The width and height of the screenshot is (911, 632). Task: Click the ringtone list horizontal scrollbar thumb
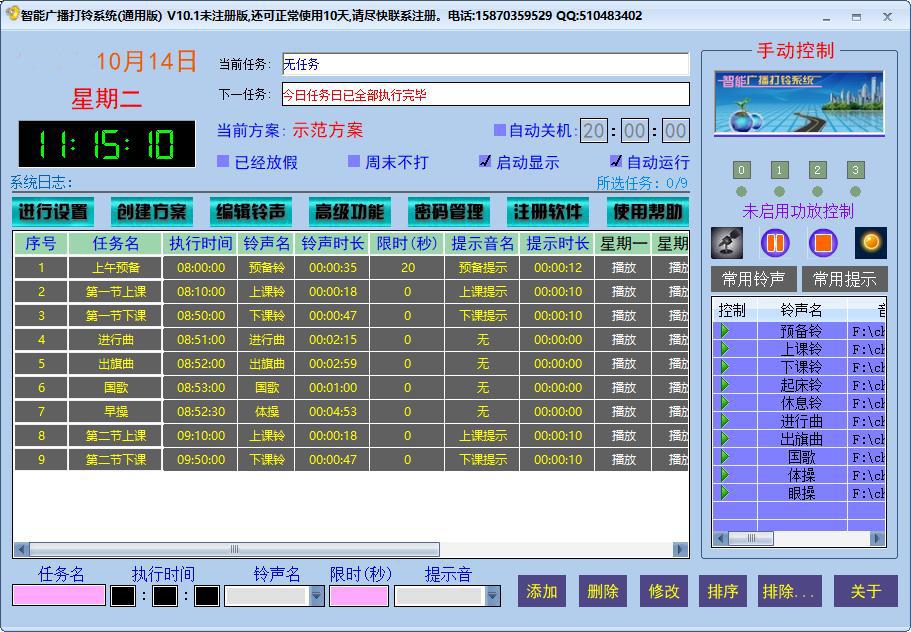coord(751,538)
